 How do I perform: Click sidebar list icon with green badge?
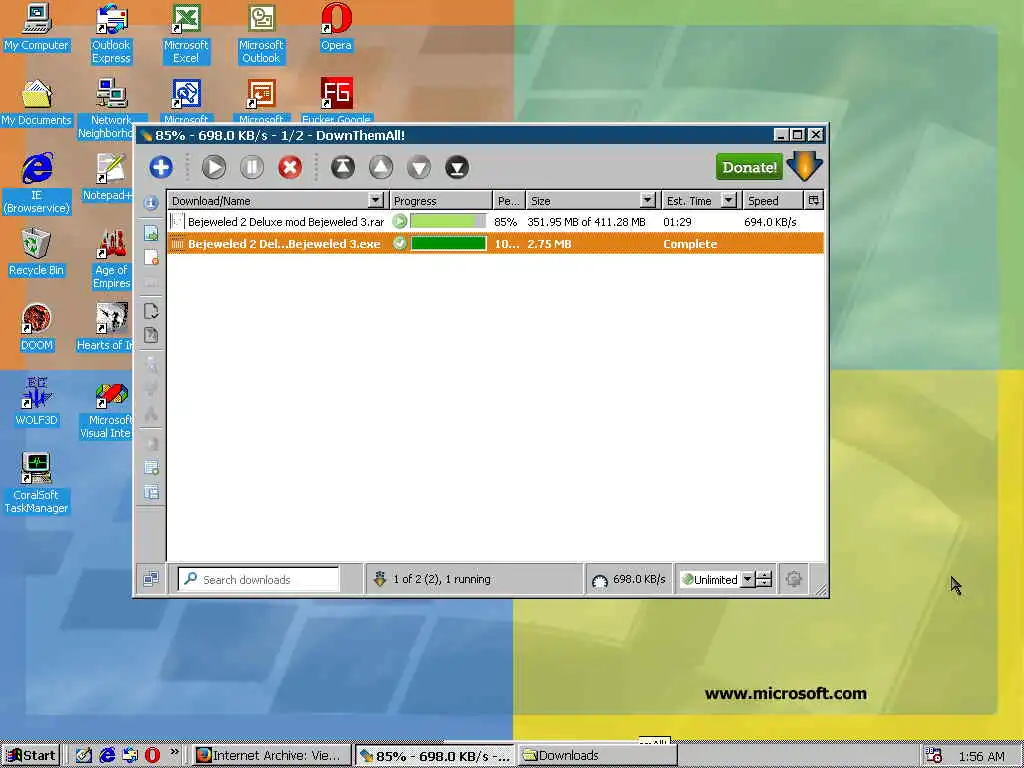pyautogui.click(x=151, y=468)
